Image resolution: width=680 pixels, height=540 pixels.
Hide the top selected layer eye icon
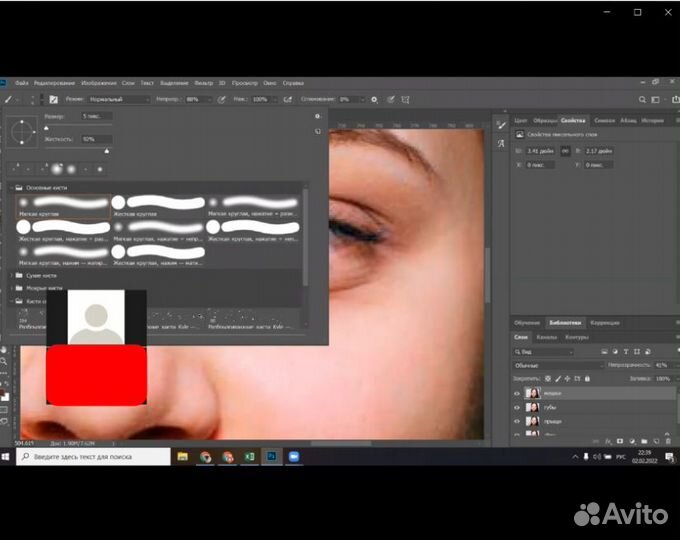[x=517, y=393]
